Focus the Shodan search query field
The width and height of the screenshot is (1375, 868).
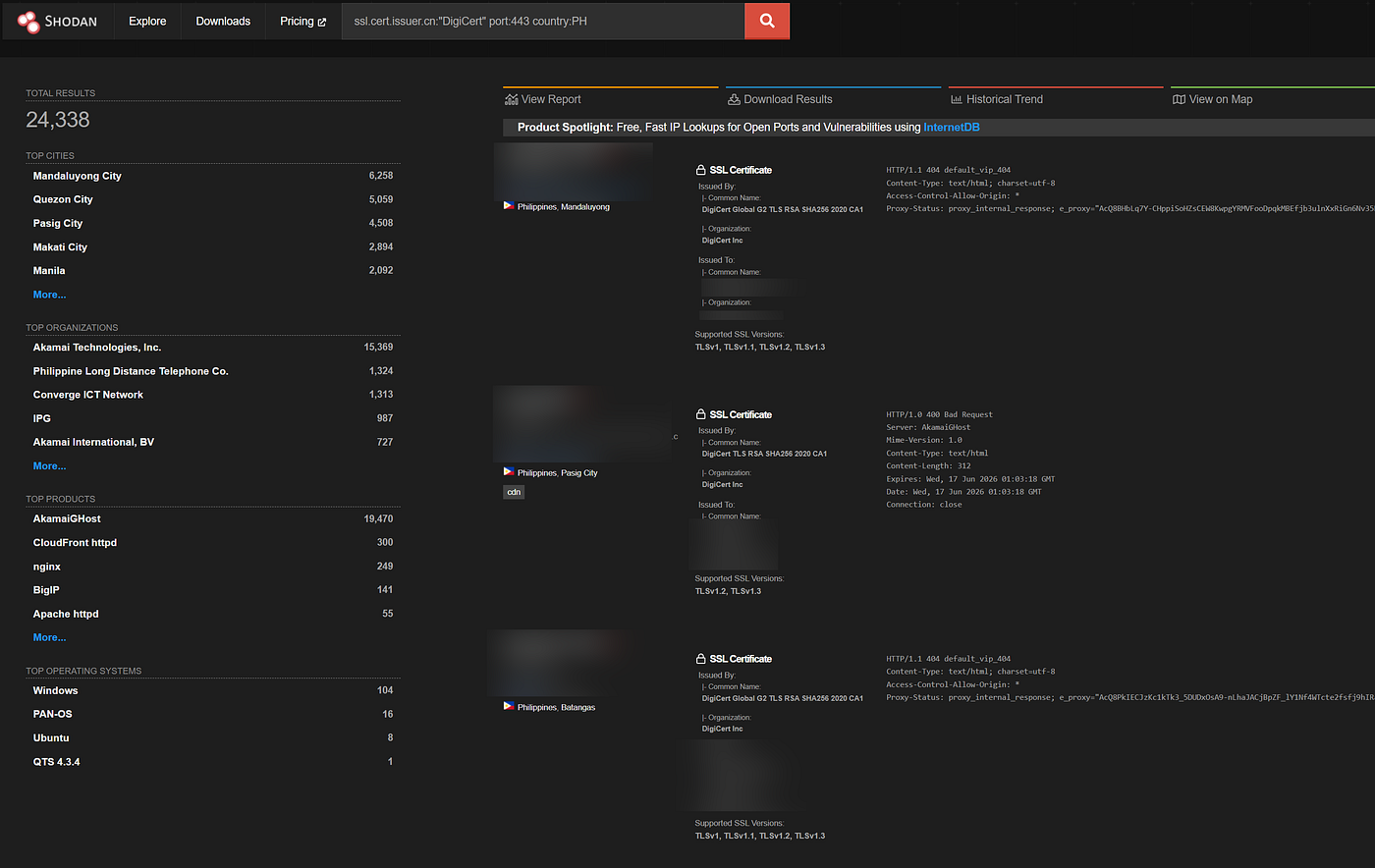click(x=543, y=21)
